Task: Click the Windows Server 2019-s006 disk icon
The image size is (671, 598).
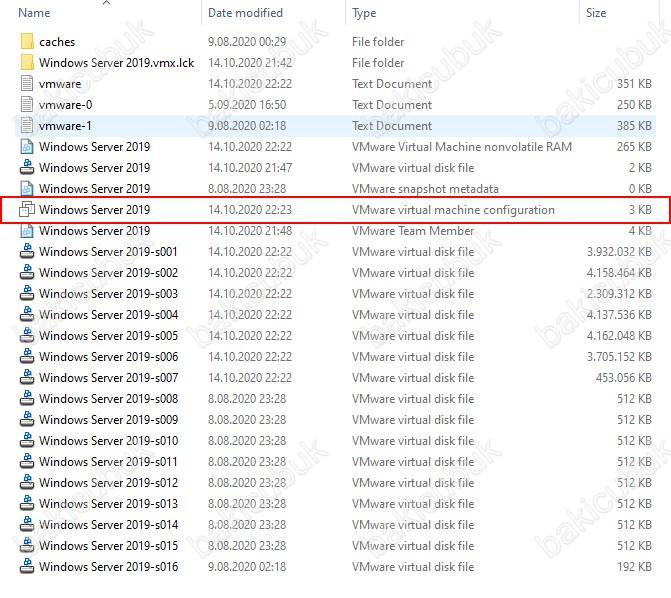Action: (27, 356)
